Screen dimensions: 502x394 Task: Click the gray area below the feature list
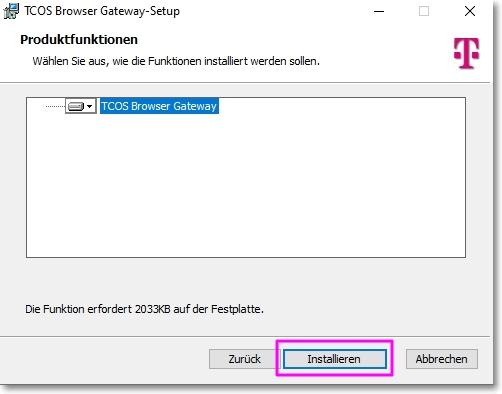tap(246, 280)
